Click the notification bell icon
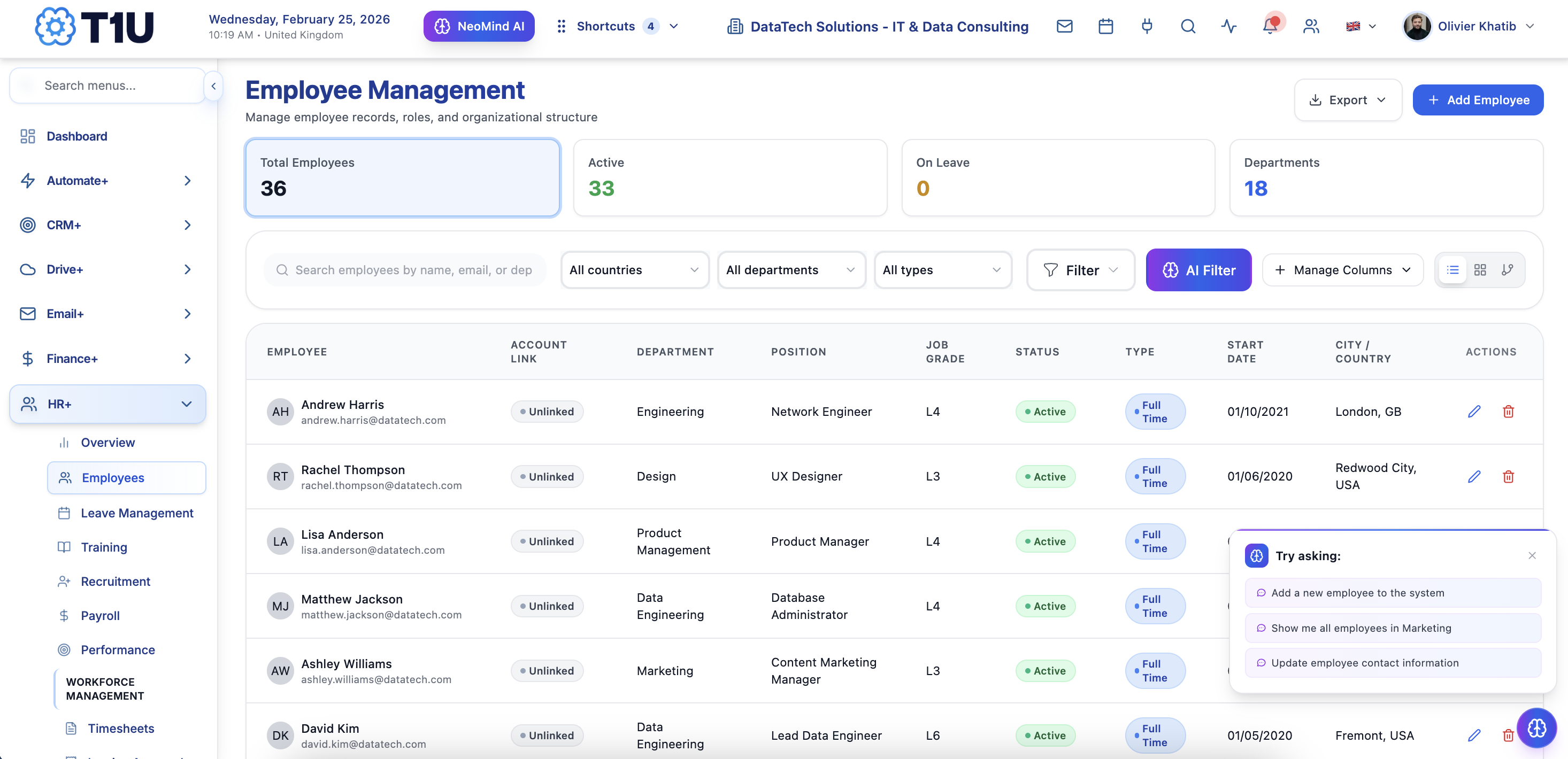This screenshot has width=1568, height=759. tap(1270, 26)
